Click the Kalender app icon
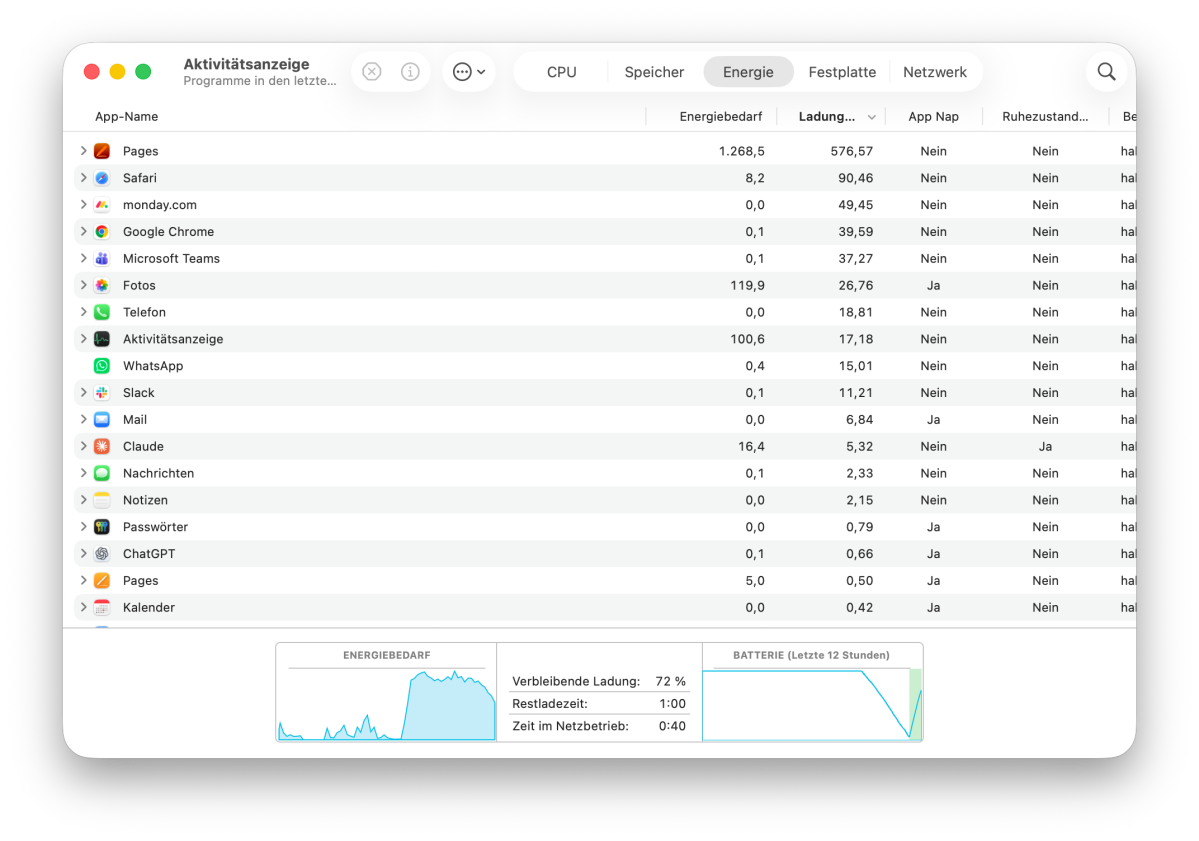The width and height of the screenshot is (1199, 841). coord(102,607)
